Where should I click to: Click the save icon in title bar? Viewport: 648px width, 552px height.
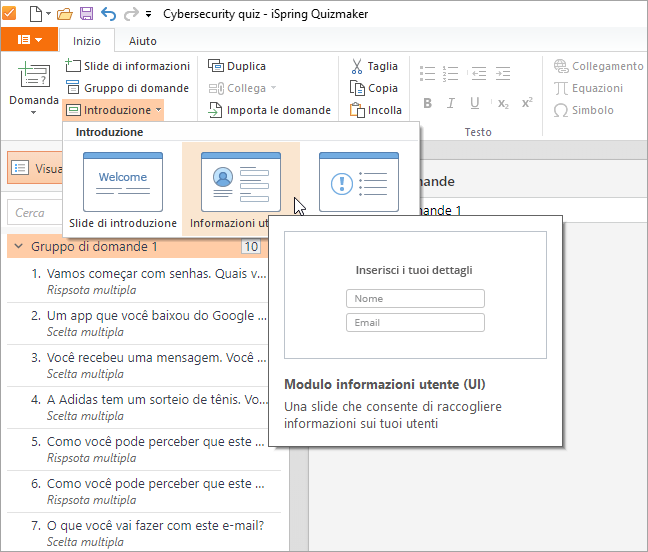(86, 14)
